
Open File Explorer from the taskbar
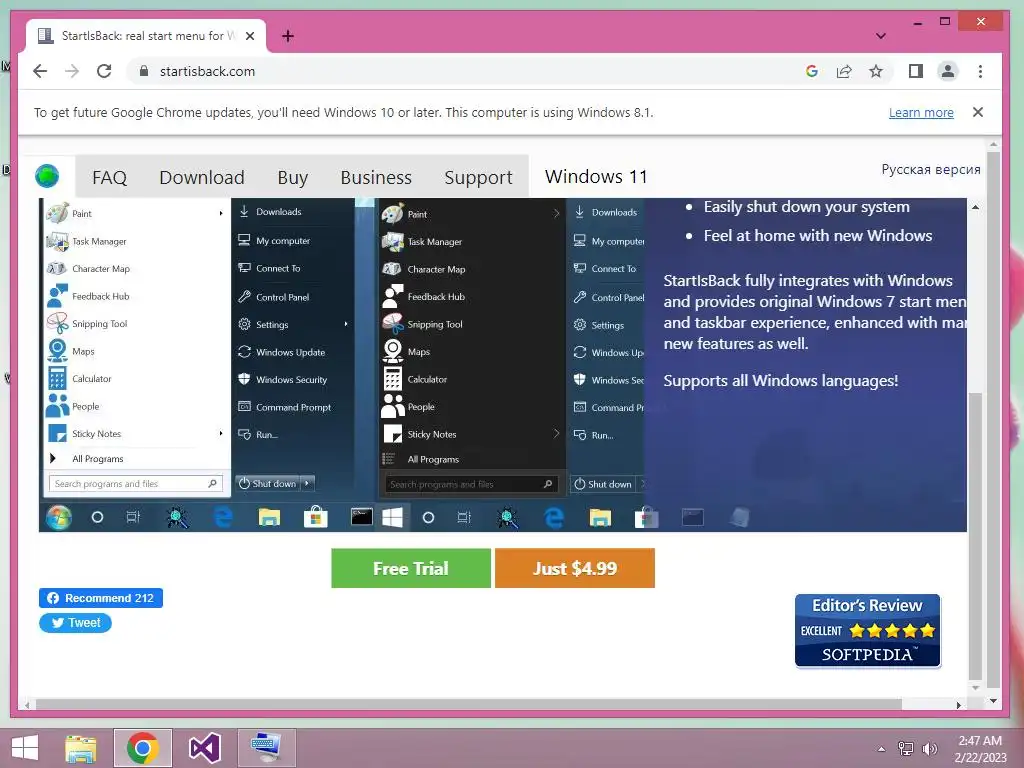[x=81, y=748]
